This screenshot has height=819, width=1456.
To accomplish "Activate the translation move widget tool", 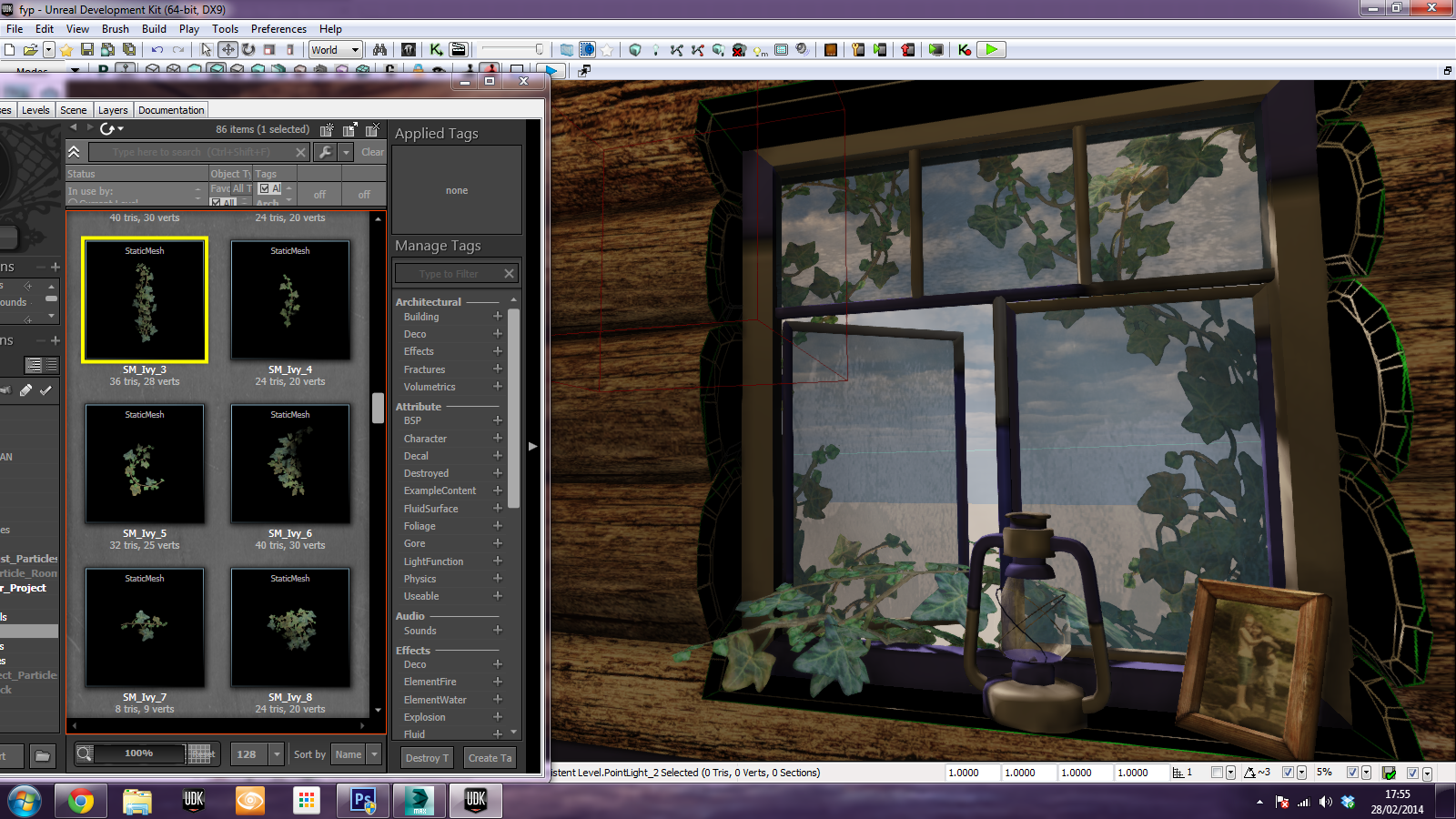I will click(x=227, y=50).
